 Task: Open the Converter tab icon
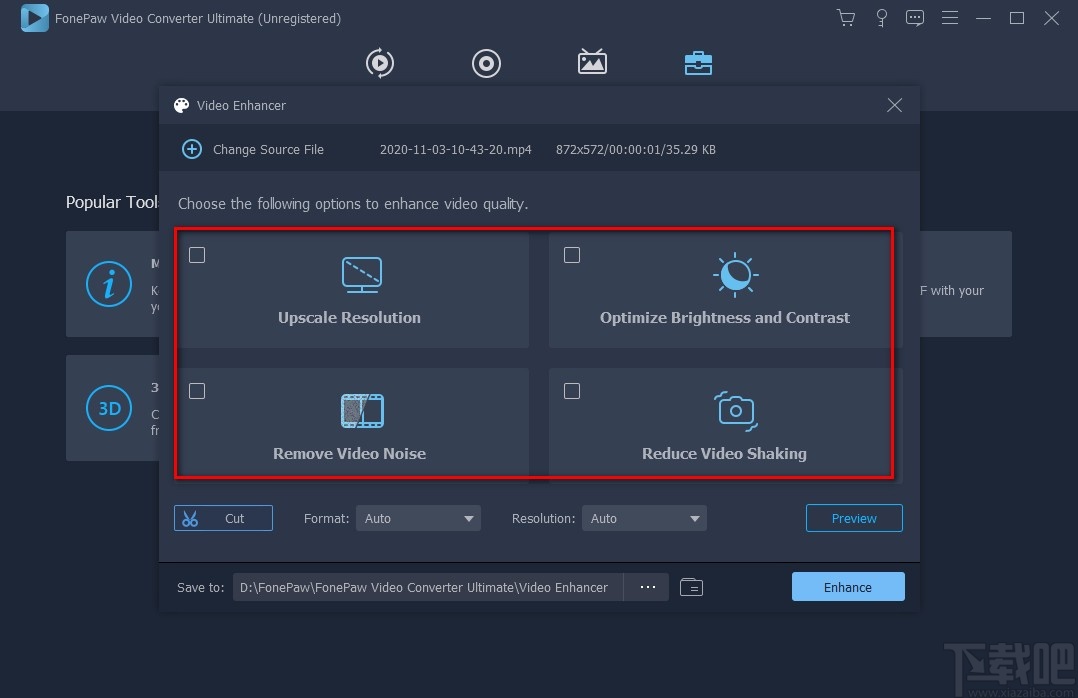tap(380, 63)
